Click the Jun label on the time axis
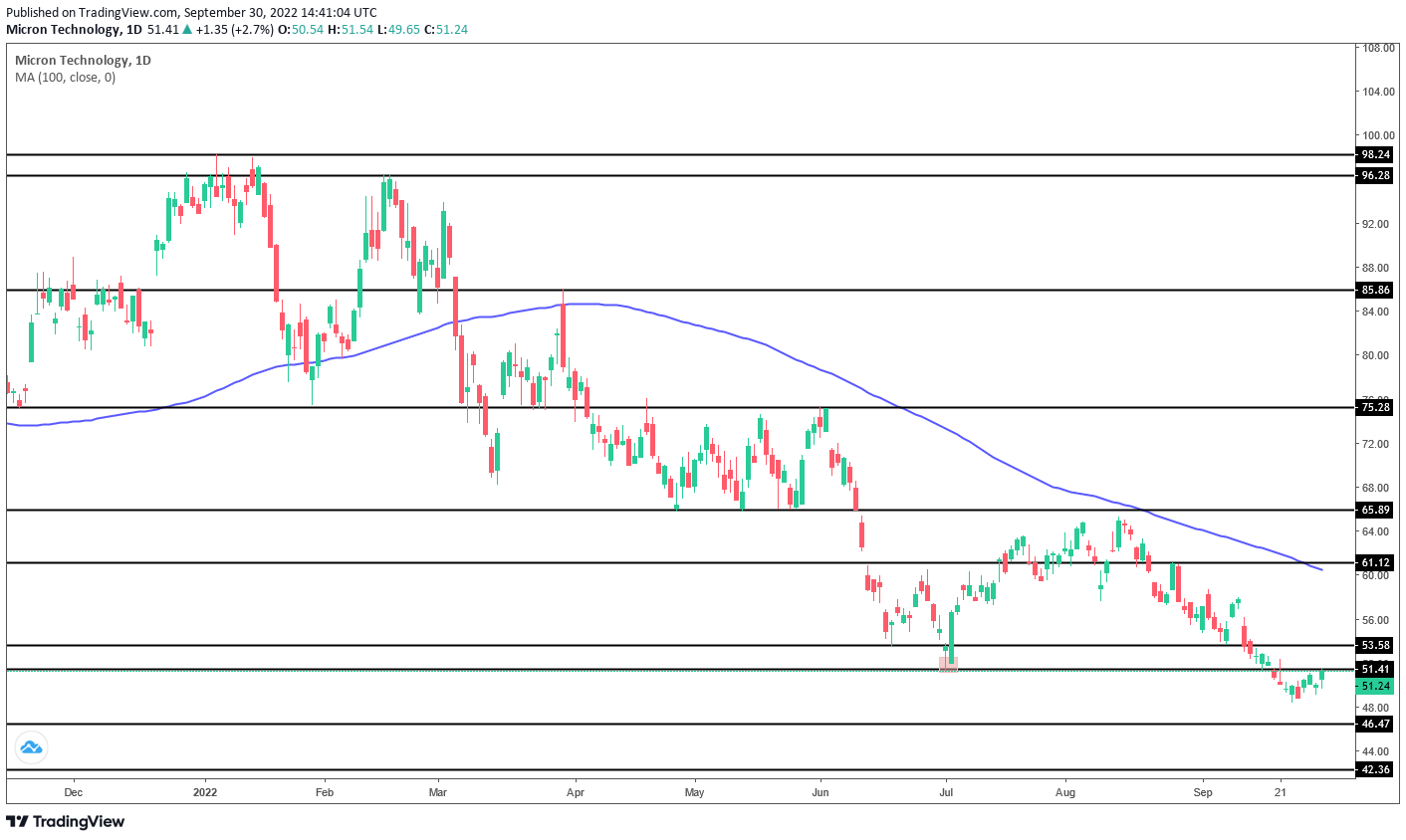Viewport: 1406px width, 840px height. [820, 793]
